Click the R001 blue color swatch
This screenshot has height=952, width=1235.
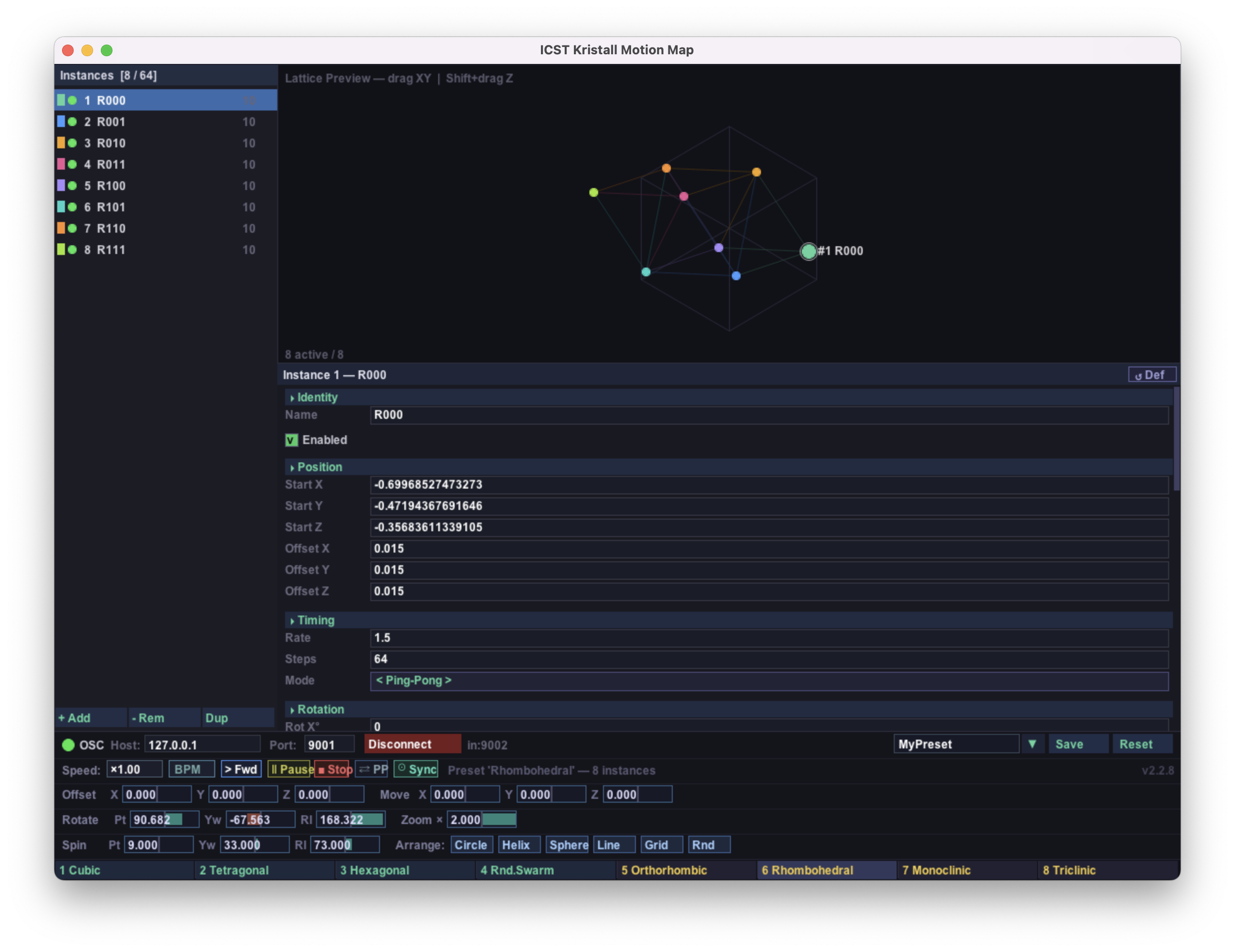pos(61,122)
